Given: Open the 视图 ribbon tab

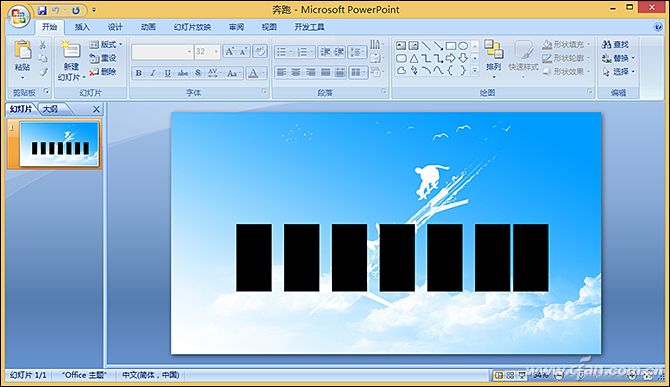Looking at the screenshot, I should [269, 27].
